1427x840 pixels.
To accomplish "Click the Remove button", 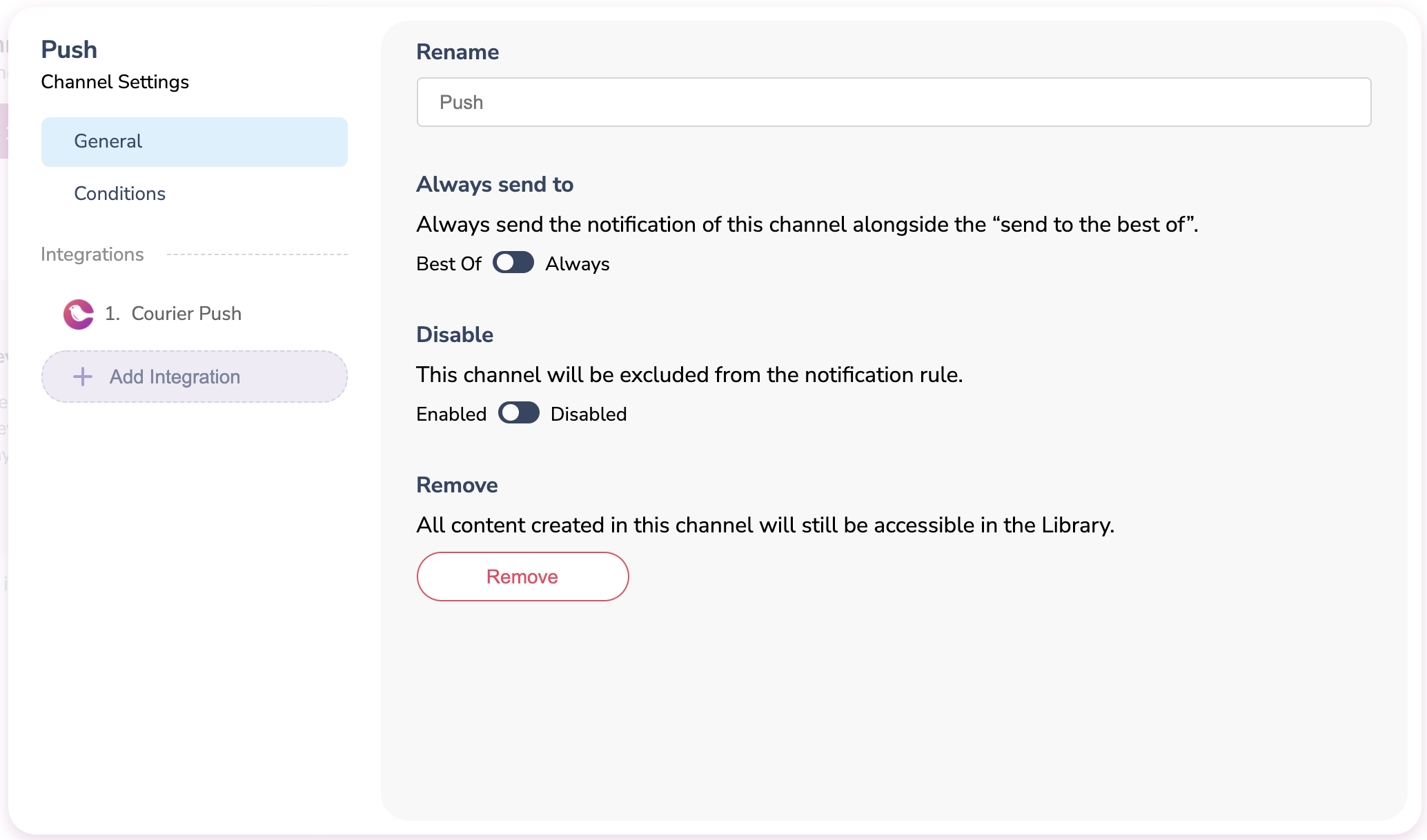I will (522, 577).
